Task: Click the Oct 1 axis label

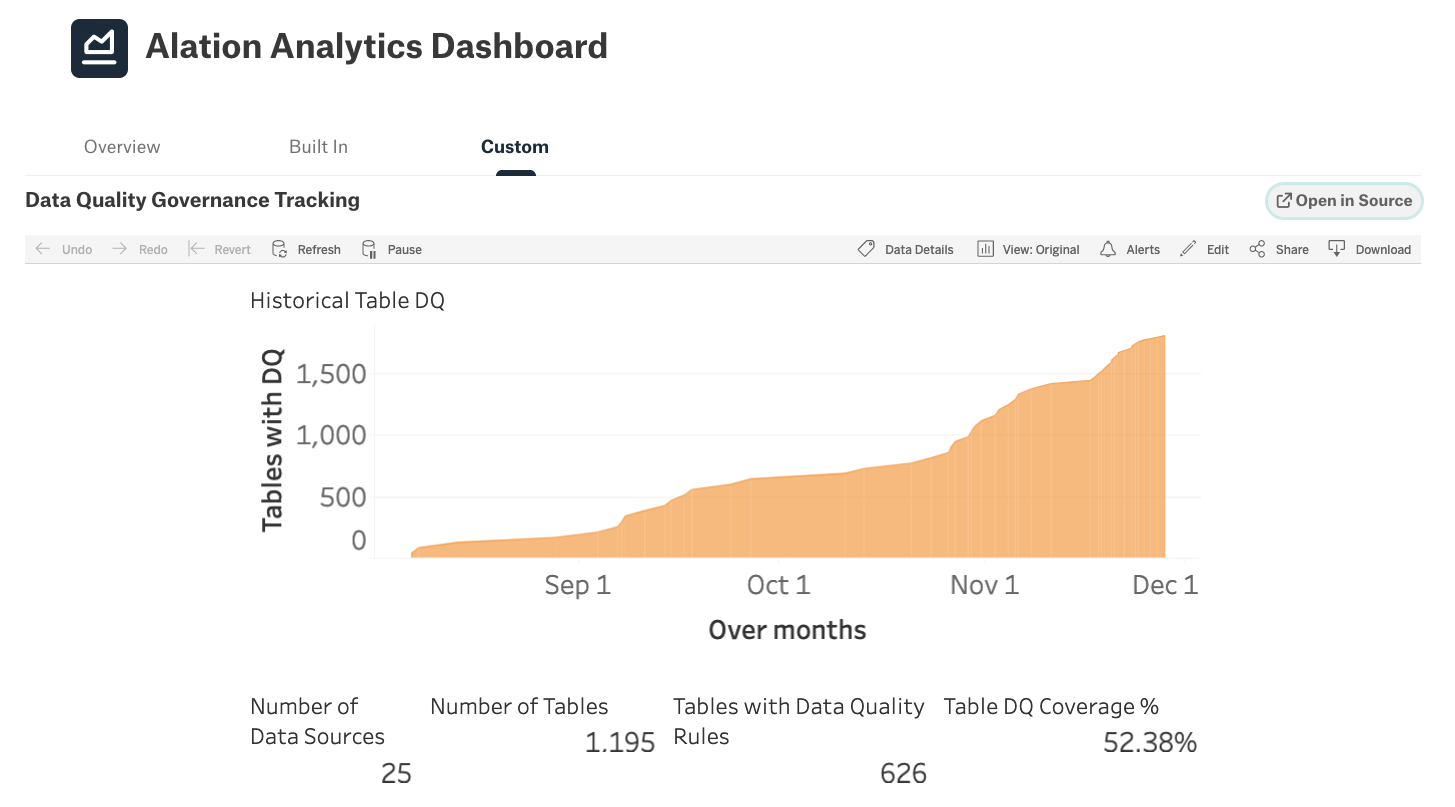Action: point(779,585)
